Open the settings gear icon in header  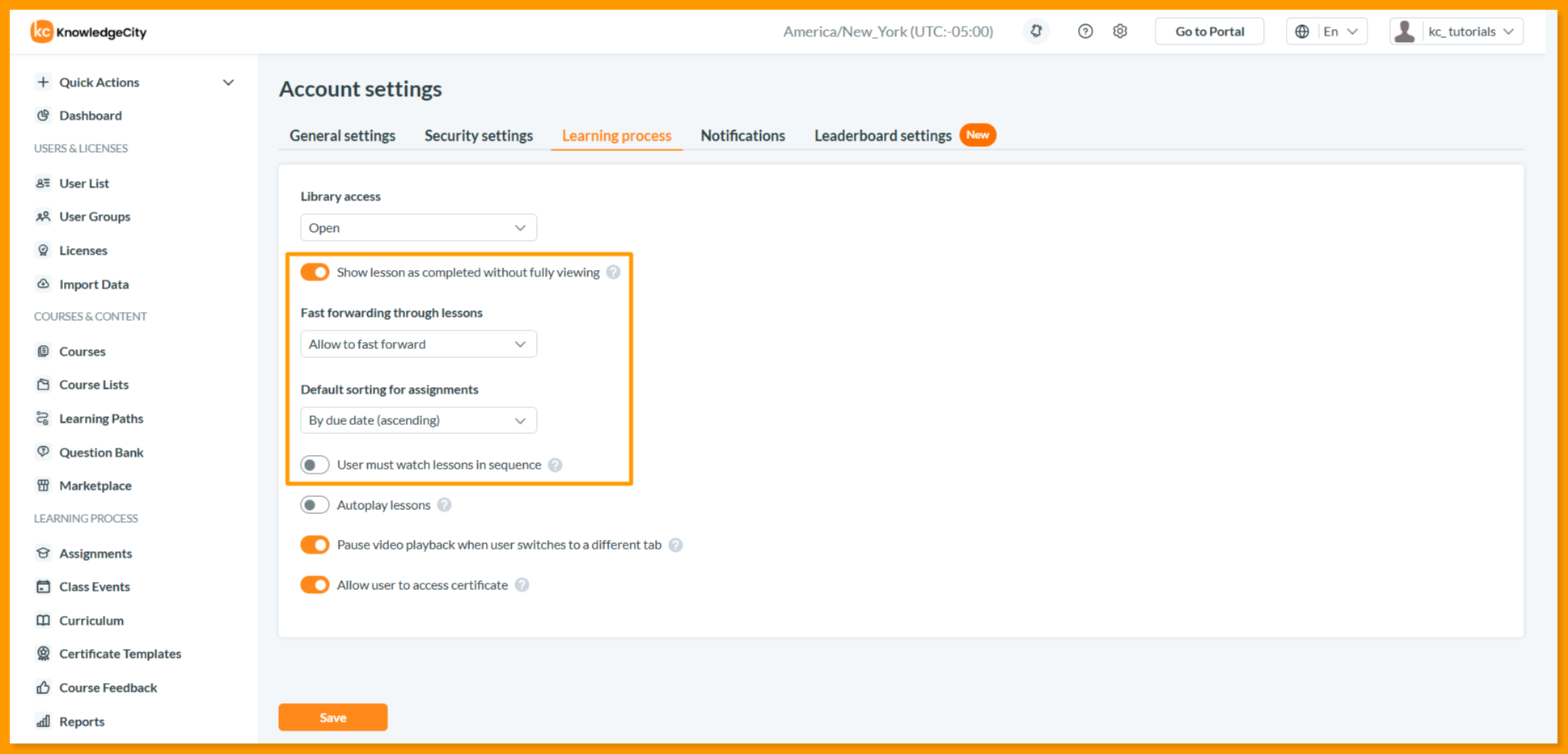tap(1120, 32)
